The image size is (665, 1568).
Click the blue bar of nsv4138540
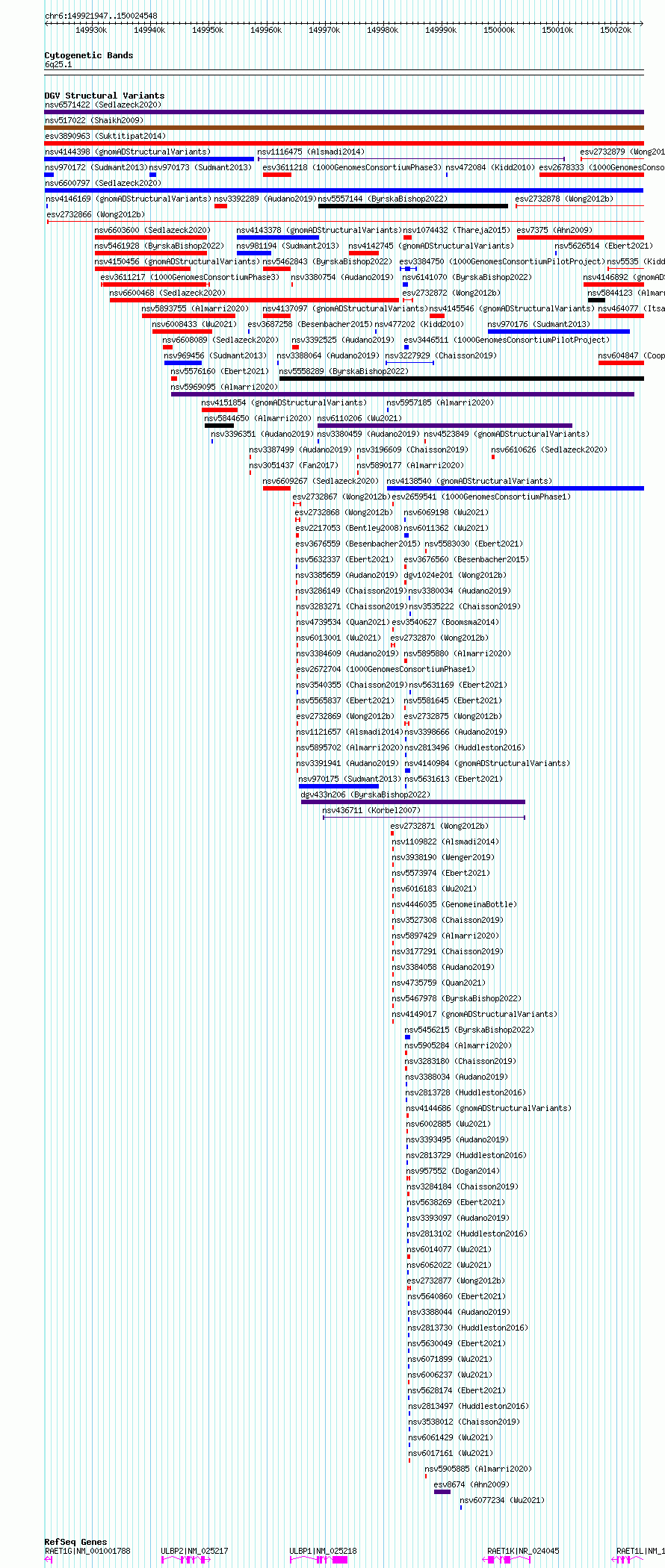pyautogui.click(x=515, y=488)
